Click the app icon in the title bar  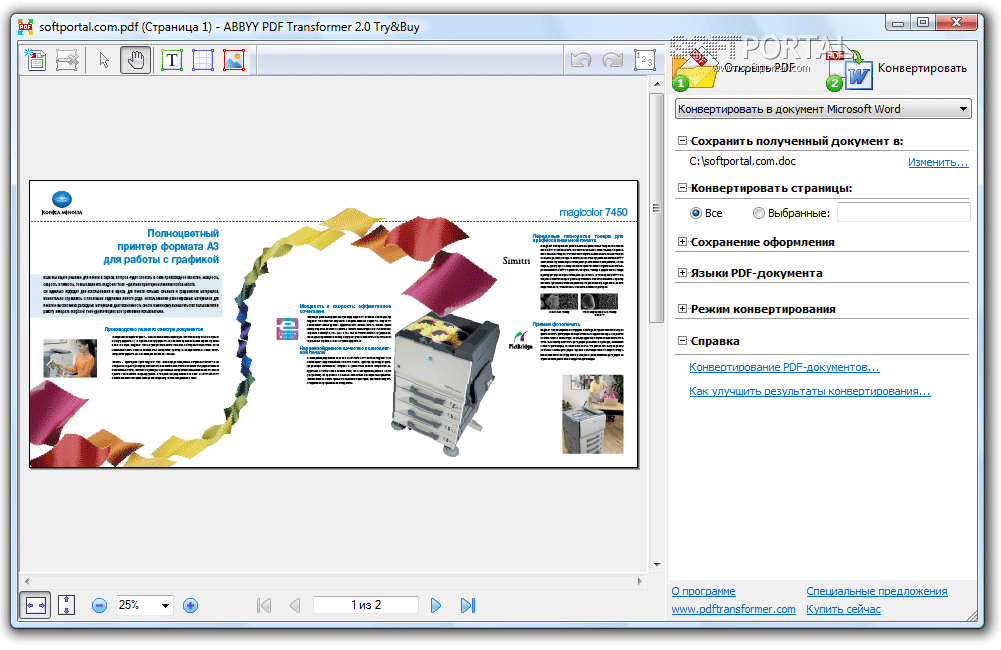[26, 27]
